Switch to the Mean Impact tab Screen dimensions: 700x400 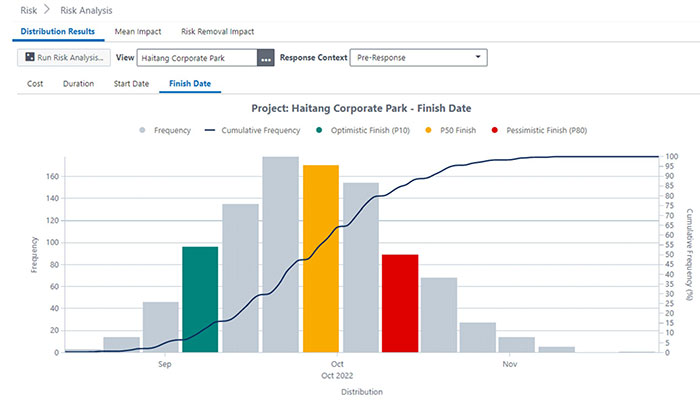[138, 32]
